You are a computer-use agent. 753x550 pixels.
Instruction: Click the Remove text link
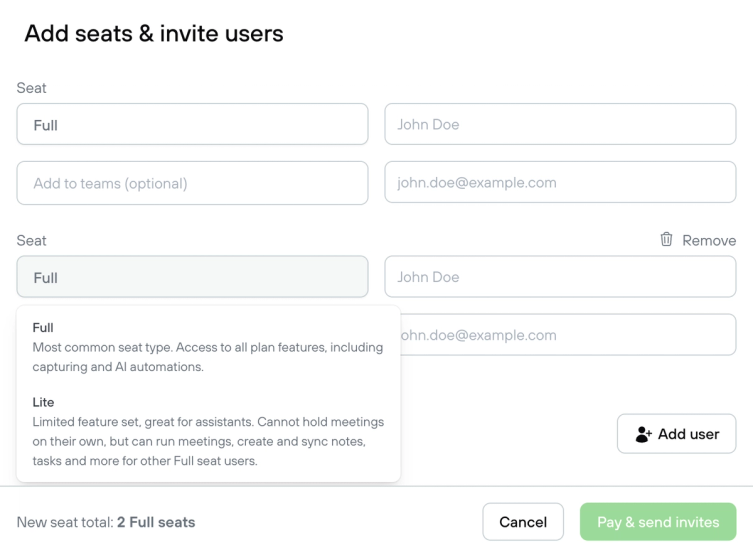pyautogui.click(x=709, y=240)
